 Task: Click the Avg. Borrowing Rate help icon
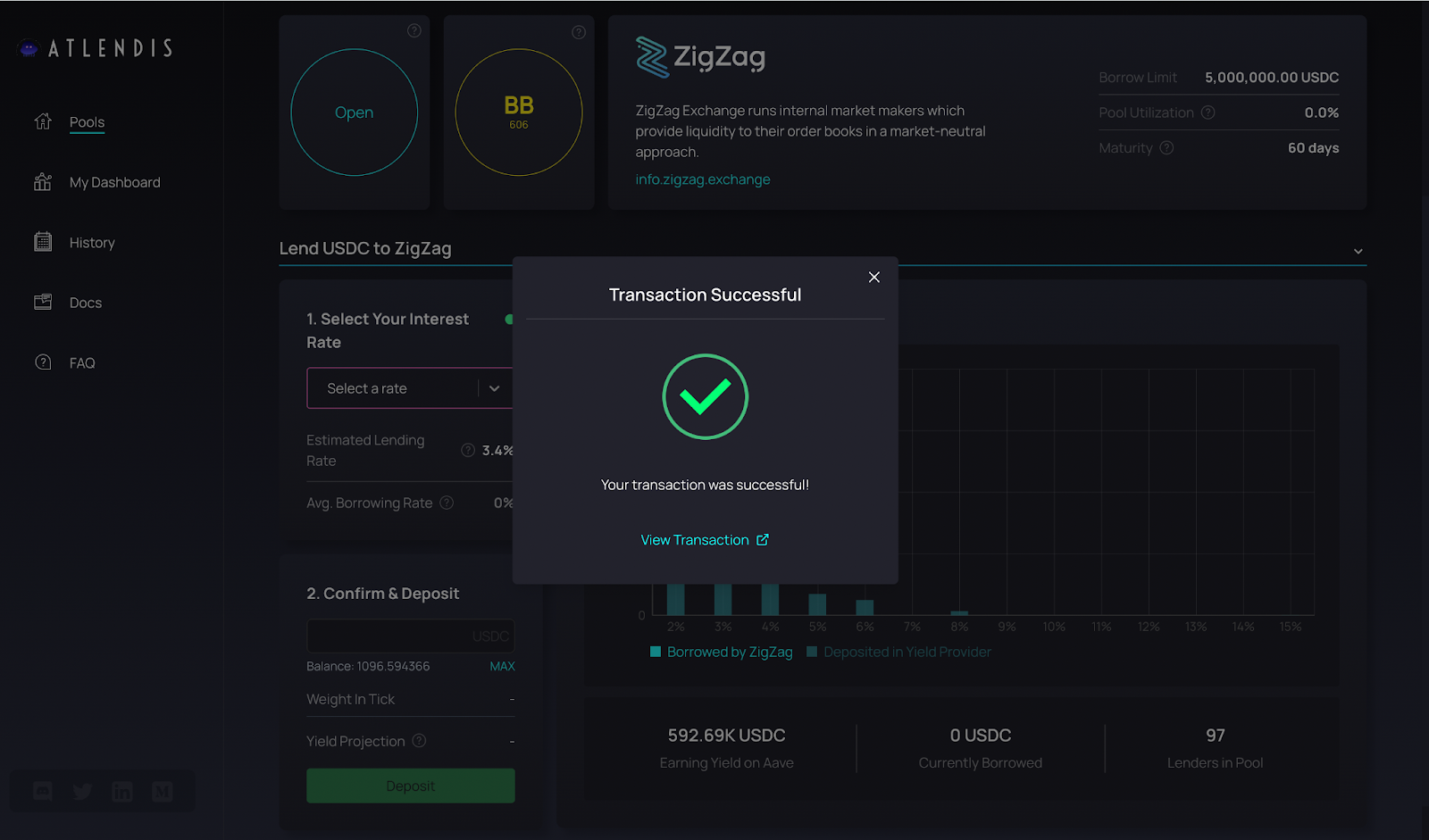point(447,503)
